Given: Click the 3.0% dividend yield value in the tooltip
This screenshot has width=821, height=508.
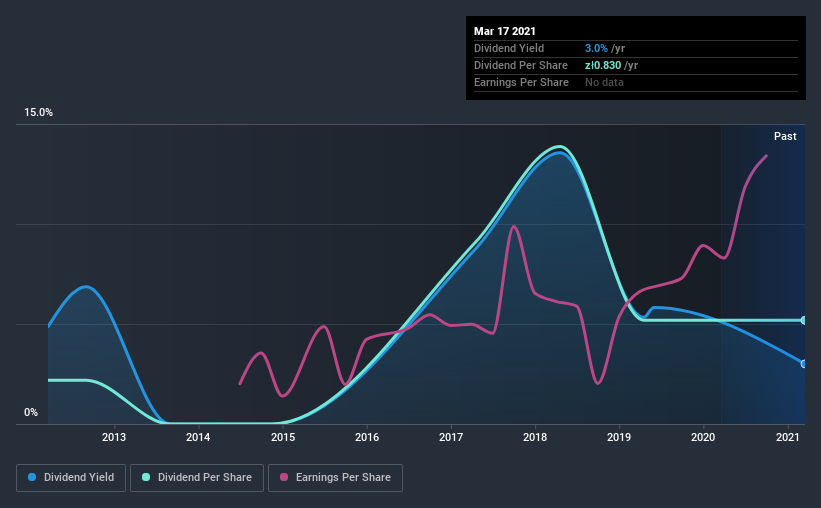Looking at the screenshot, I should [596, 48].
